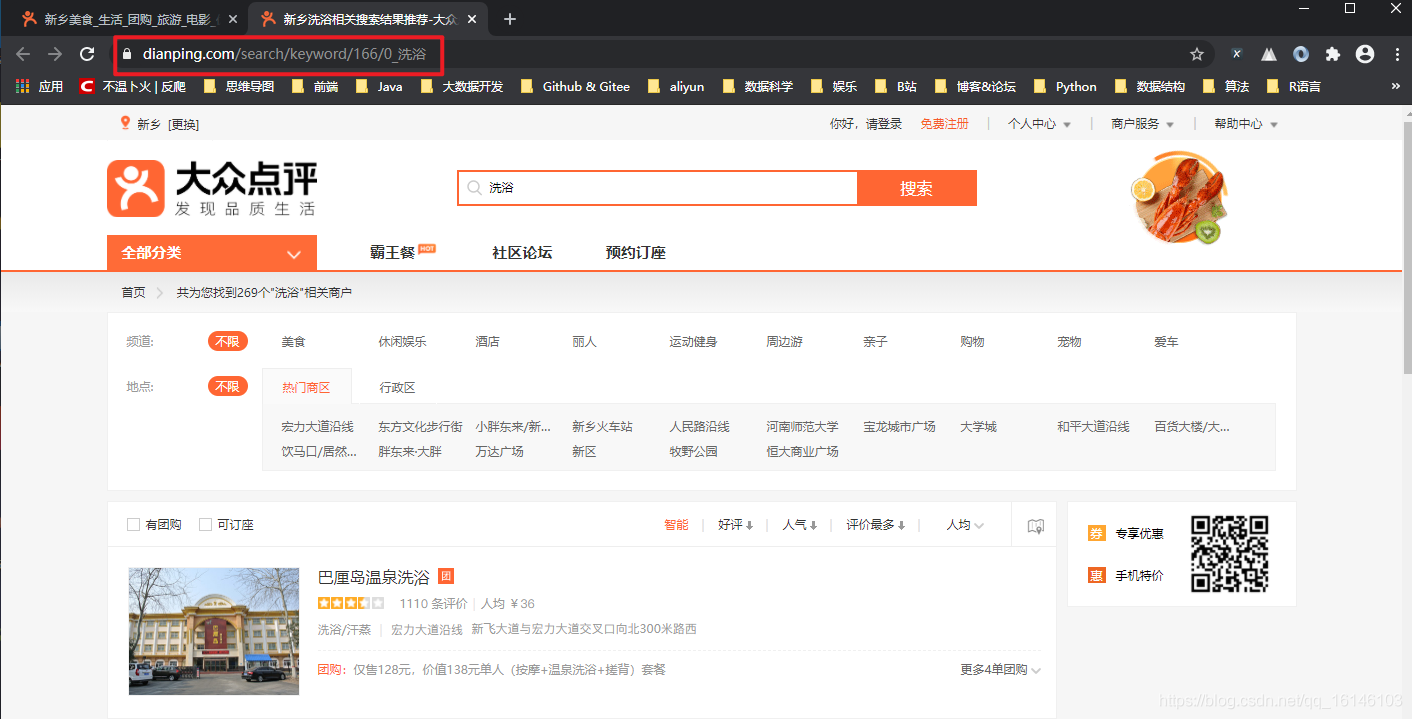Click the site lock icon in address bar

[x=127, y=54]
